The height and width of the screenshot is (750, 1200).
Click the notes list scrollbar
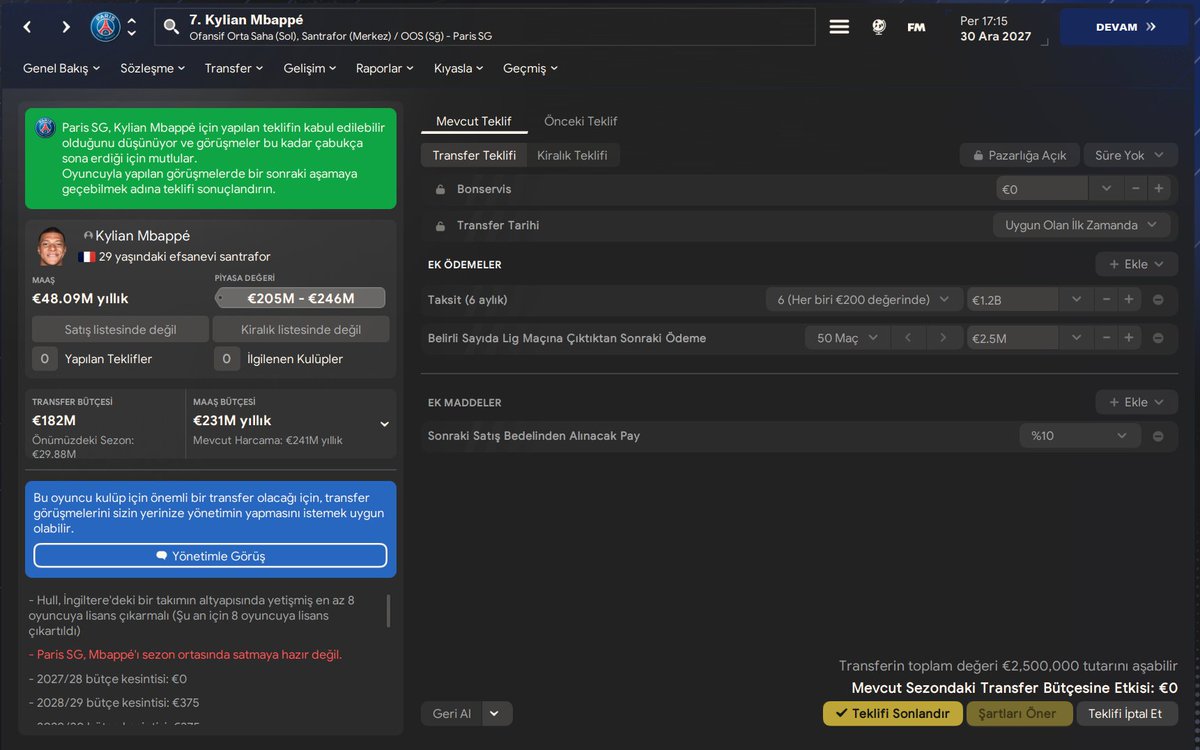tap(389, 611)
